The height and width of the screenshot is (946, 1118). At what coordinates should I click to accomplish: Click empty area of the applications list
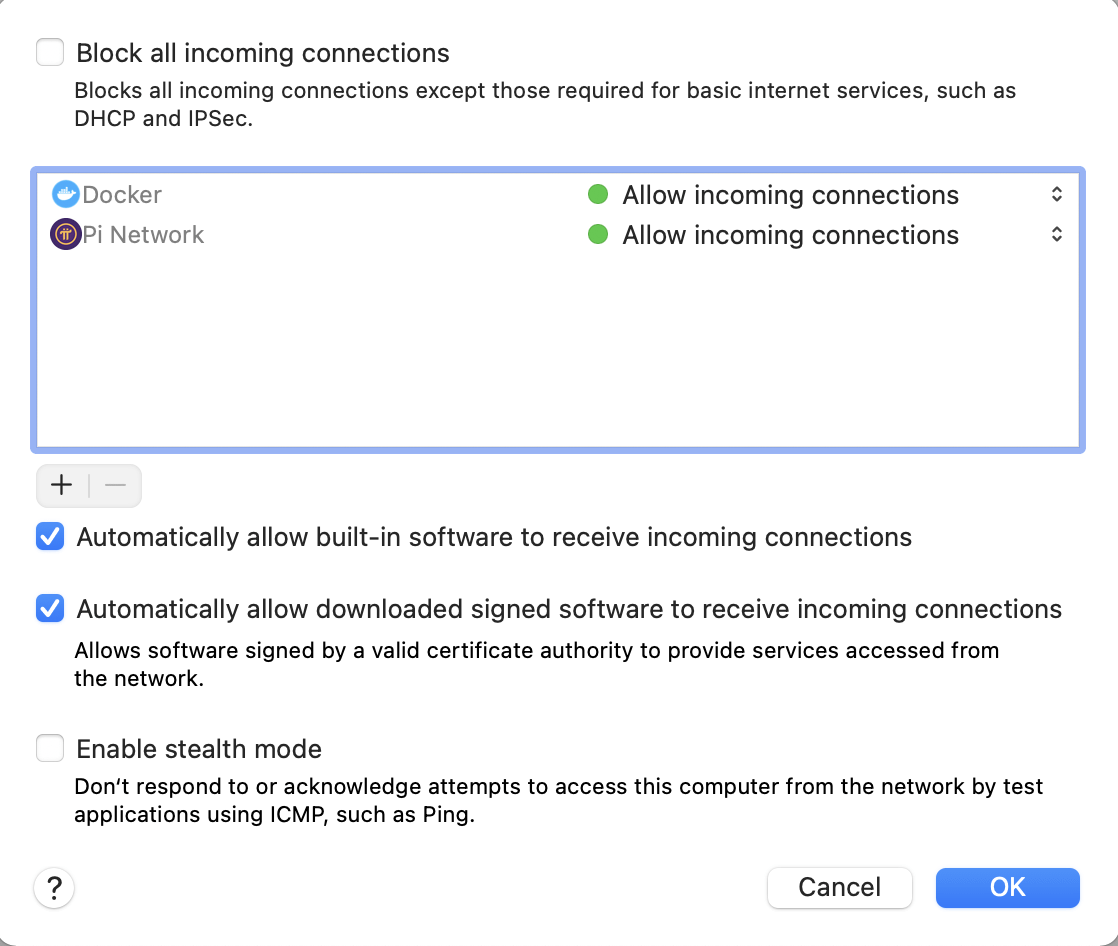click(558, 349)
